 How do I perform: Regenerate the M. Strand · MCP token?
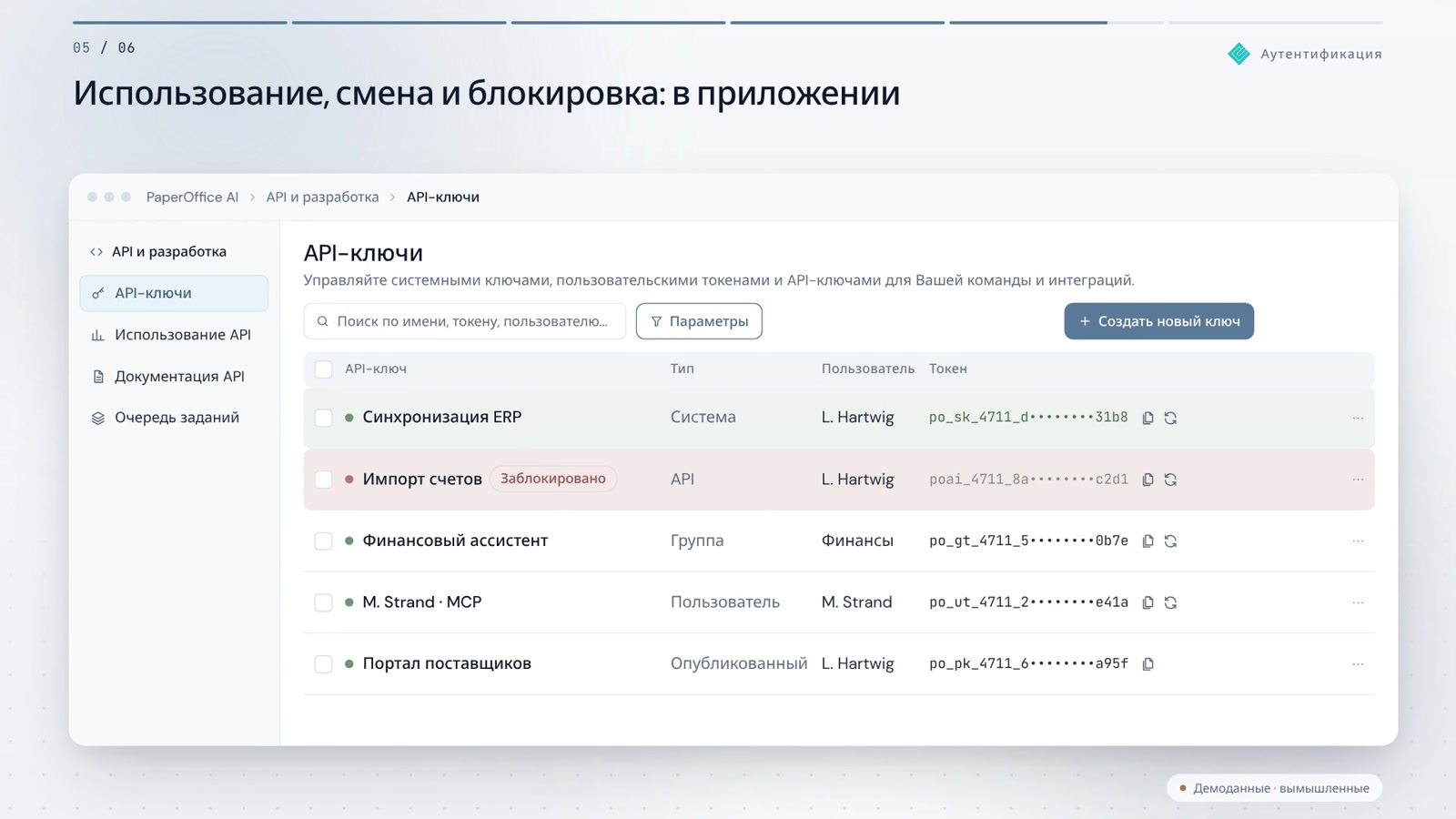(x=1171, y=602)
